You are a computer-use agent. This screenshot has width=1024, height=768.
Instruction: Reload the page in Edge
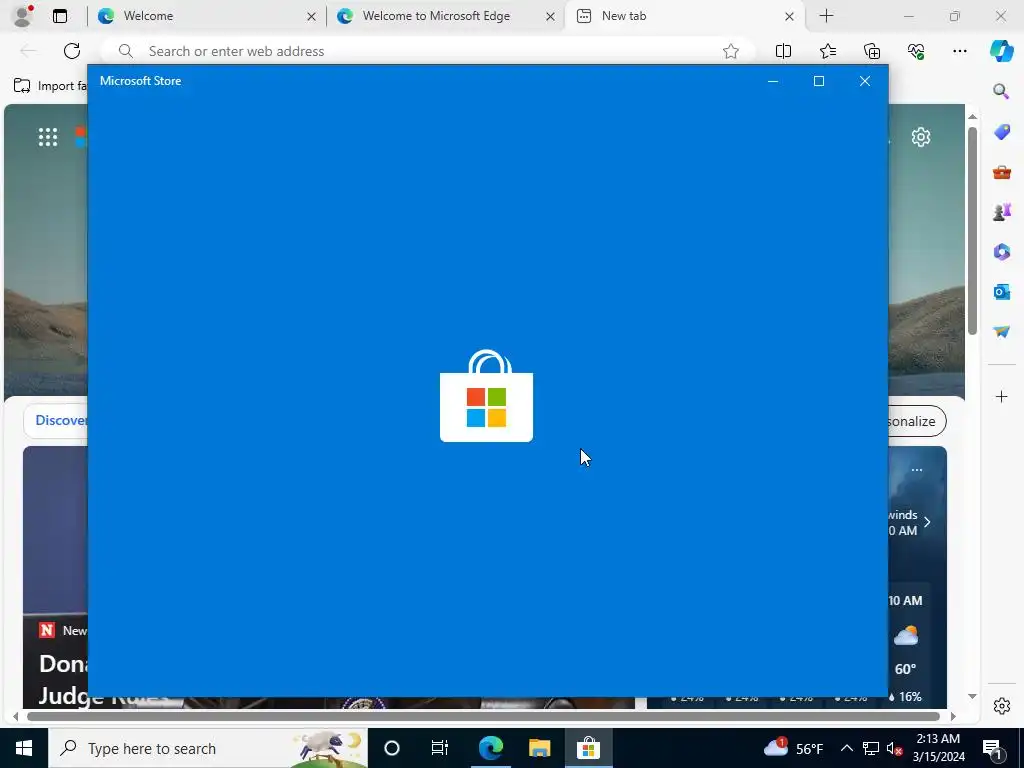tap(72, 51)
